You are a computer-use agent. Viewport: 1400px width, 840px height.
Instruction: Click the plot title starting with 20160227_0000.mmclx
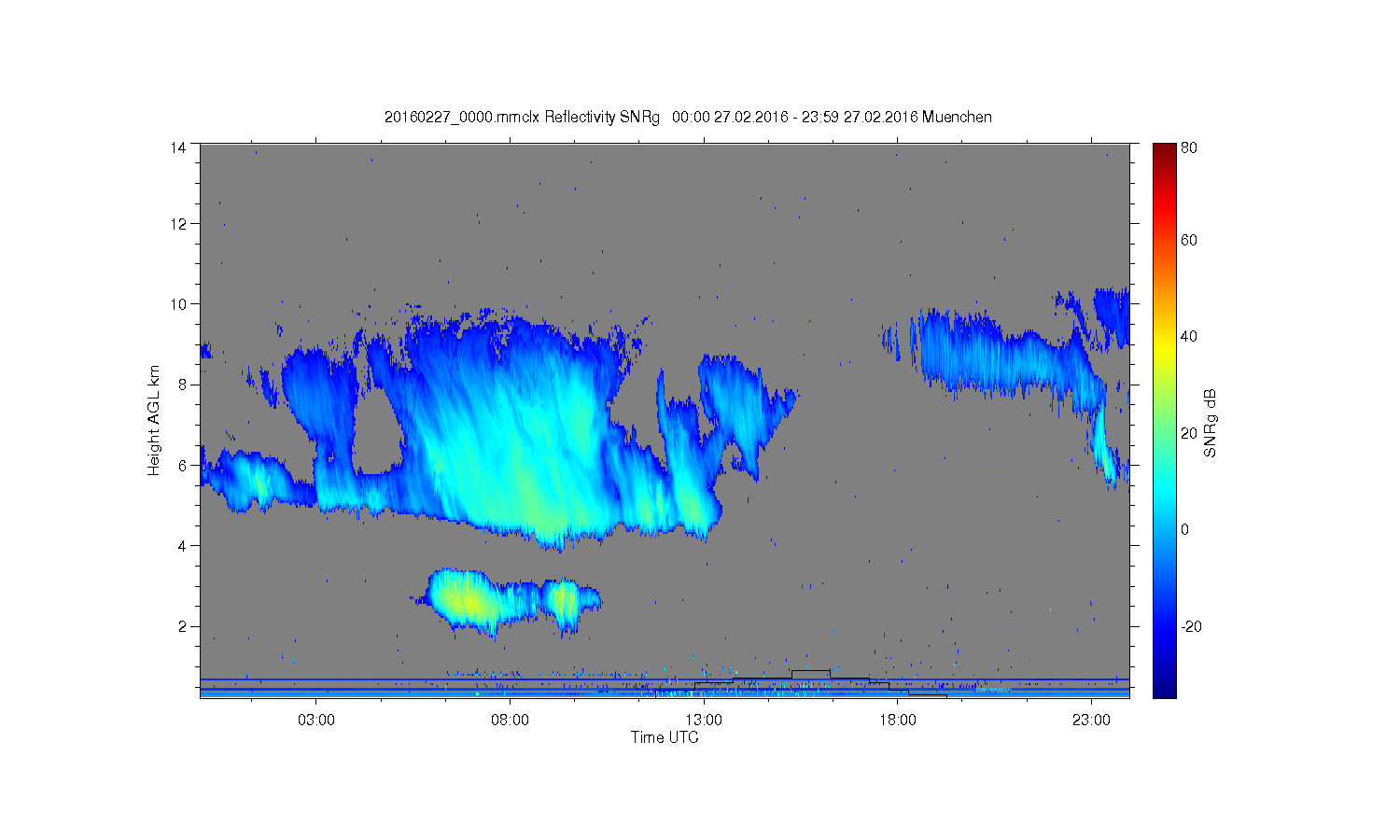point(688,118)
